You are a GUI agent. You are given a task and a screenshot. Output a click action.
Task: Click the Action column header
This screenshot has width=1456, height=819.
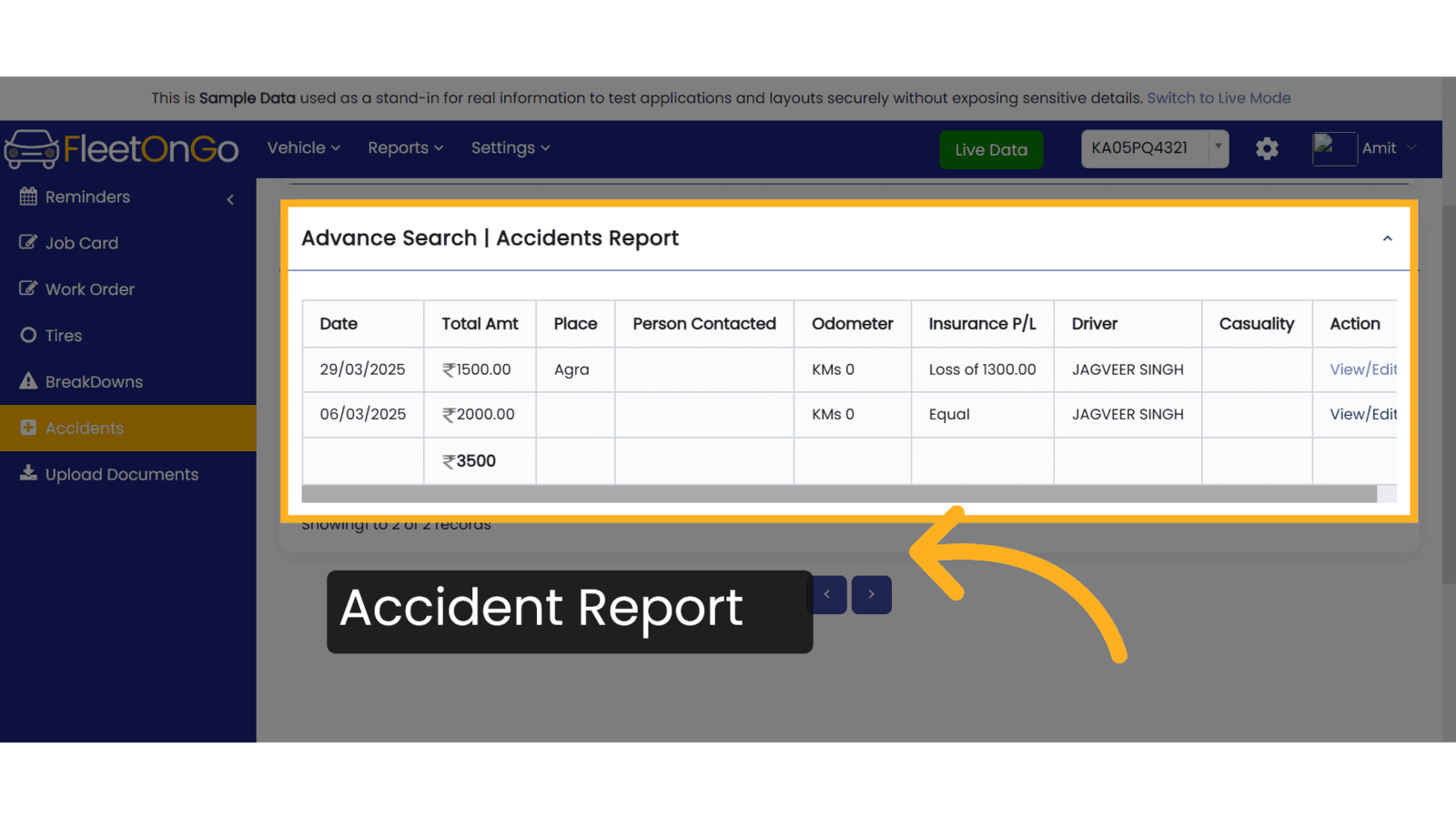[x=1355, y=324]
